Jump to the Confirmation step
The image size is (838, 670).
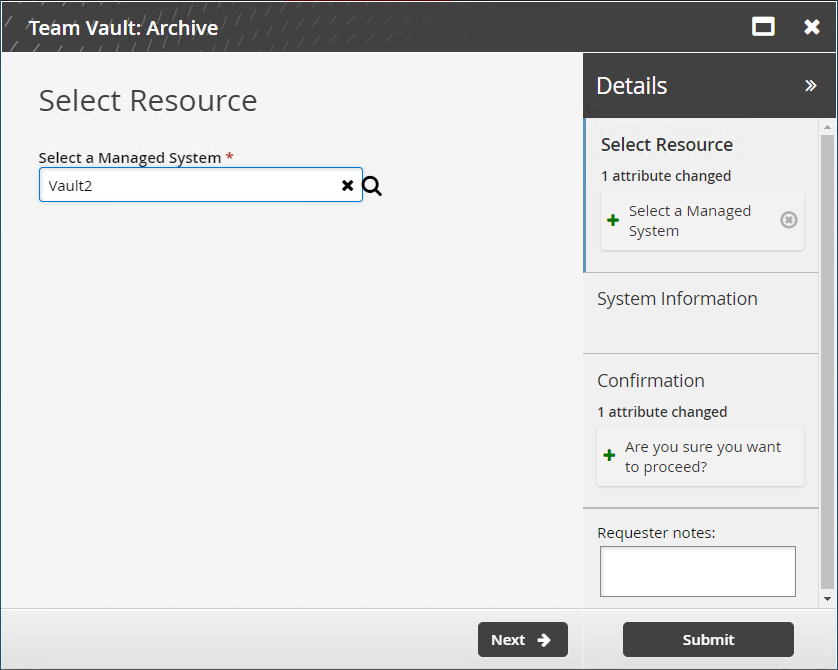click(650, 381)
